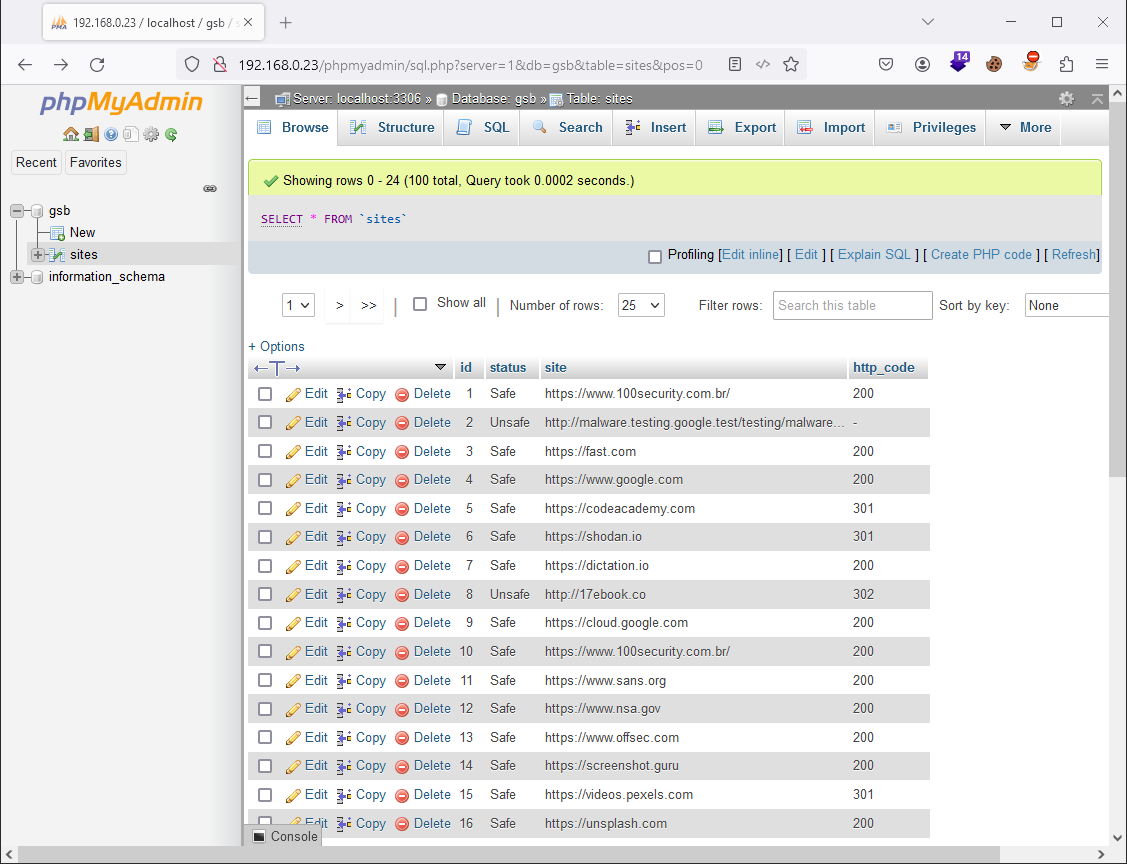Image resolution: width=1127 pixels, height=864 pixels.
Task: Go back in browser history
Action: [x=25, y=65]
